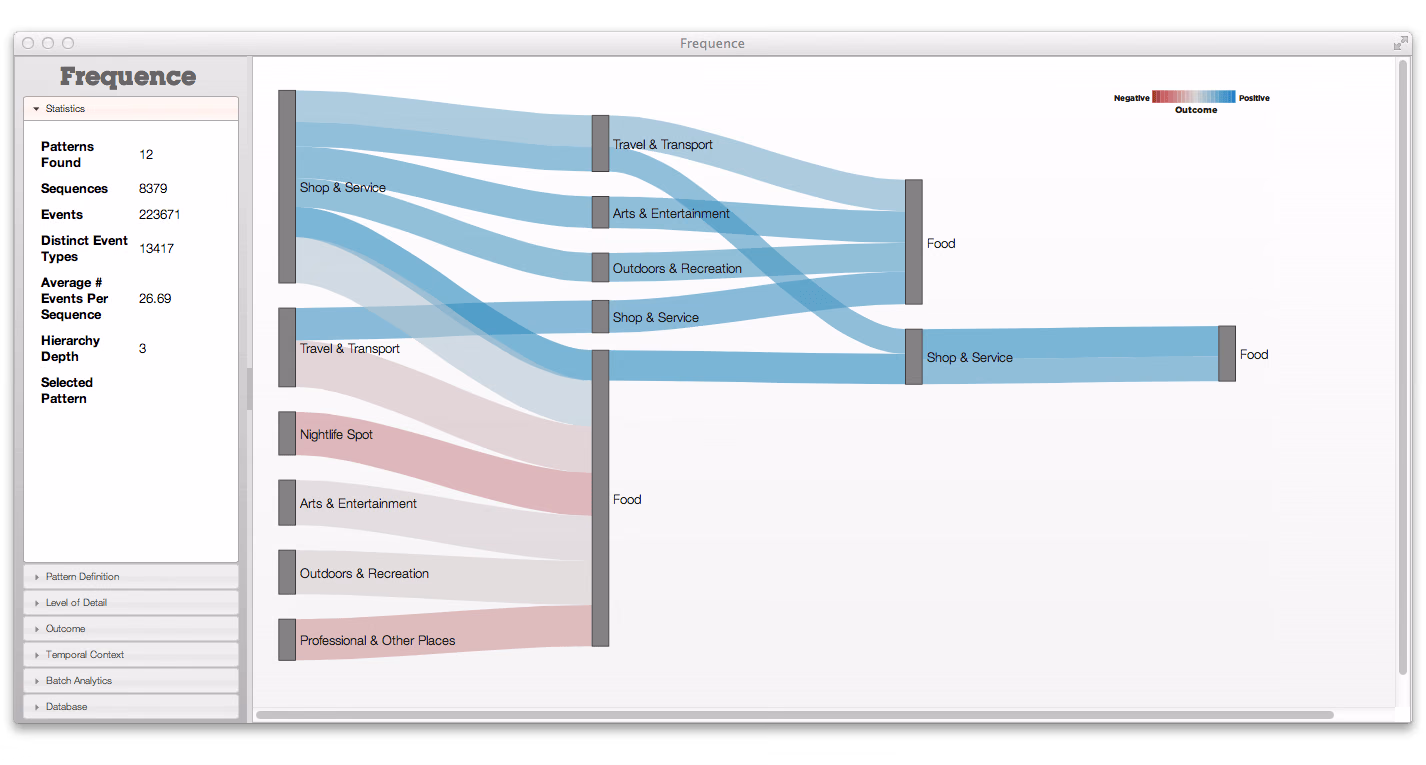Click the Events value 223671

tap(160, 214)
